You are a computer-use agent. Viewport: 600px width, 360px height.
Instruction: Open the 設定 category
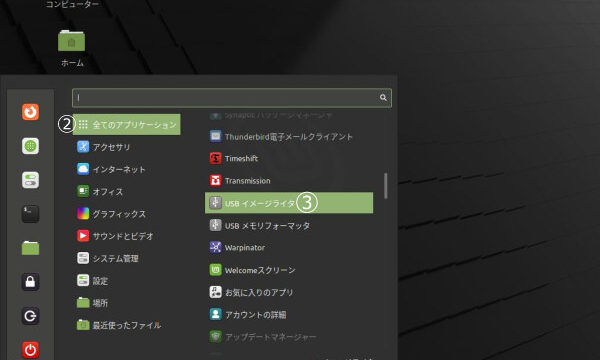pos(127,280)
